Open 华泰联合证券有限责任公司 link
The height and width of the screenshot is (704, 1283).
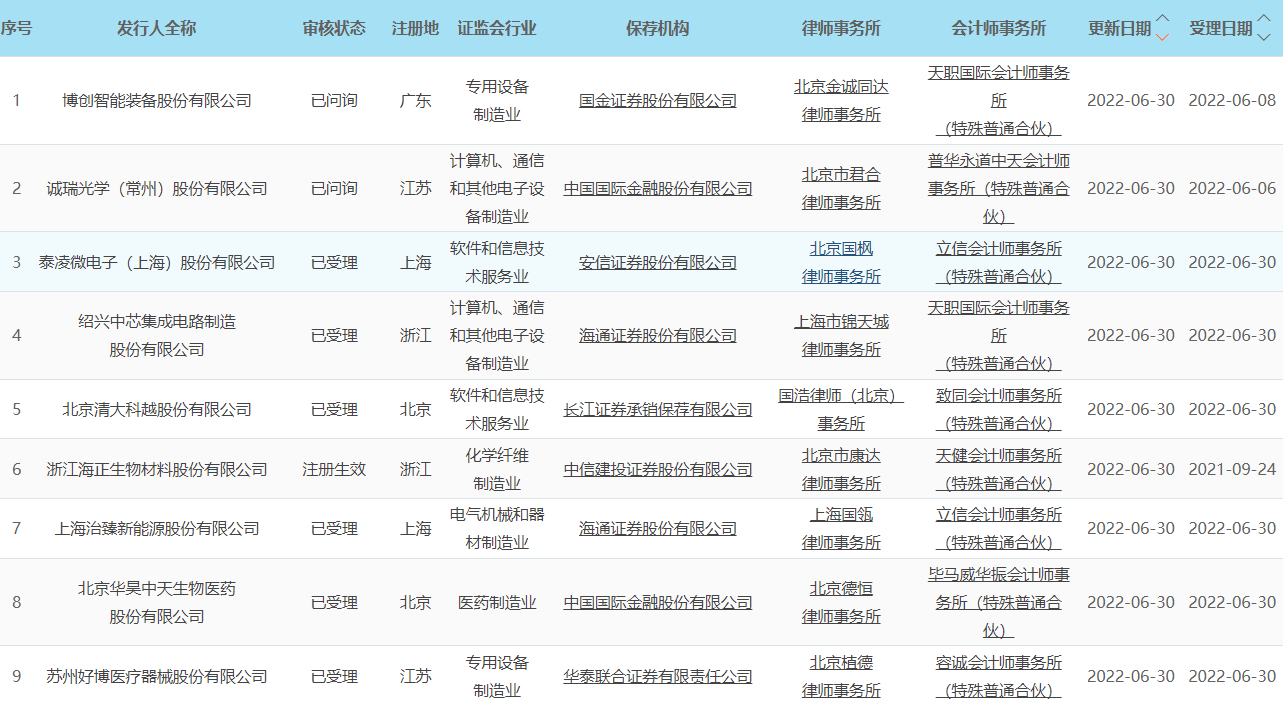coord(657,677)
